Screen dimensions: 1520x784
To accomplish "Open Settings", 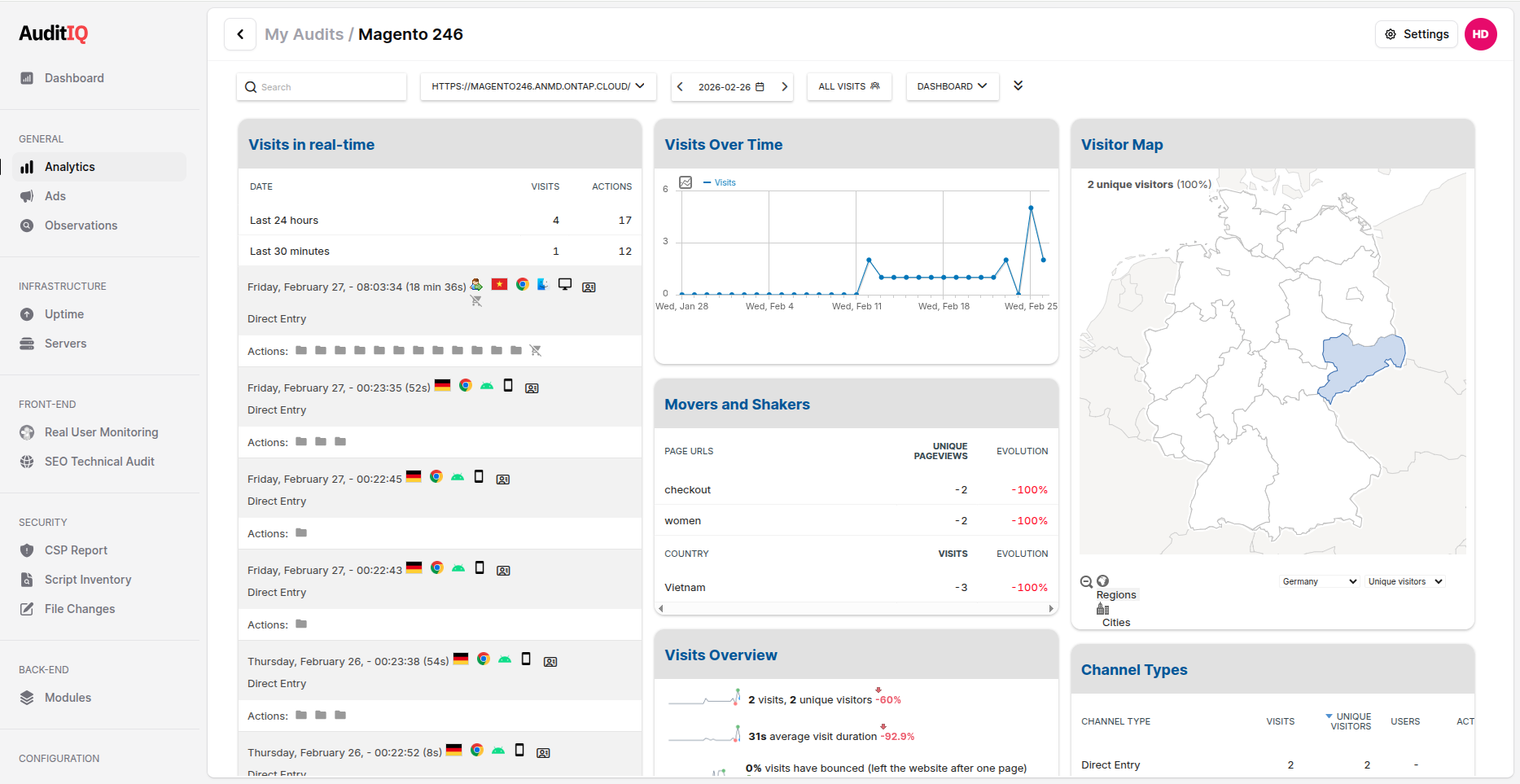I will click(x=1417, y=34).
